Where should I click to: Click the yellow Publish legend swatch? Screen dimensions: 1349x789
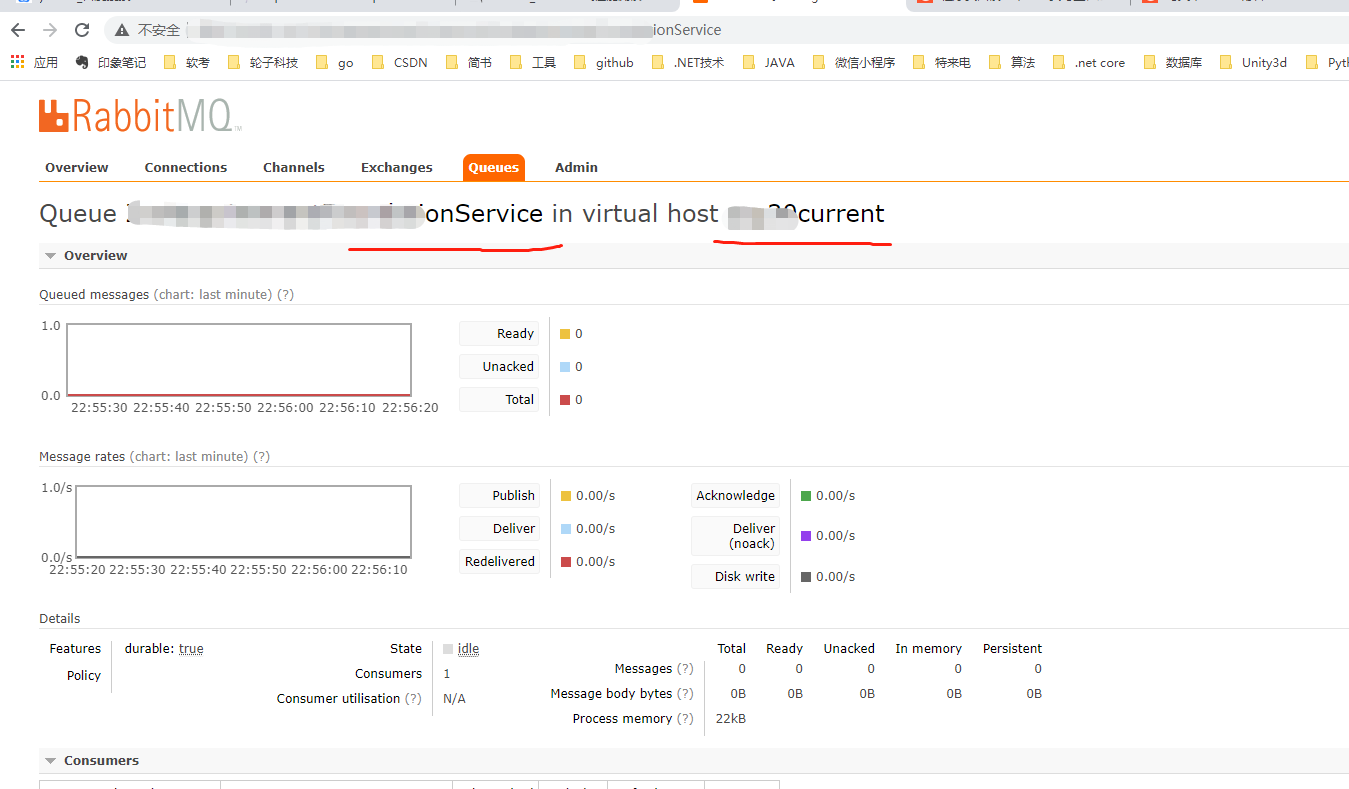pos(566,496)
